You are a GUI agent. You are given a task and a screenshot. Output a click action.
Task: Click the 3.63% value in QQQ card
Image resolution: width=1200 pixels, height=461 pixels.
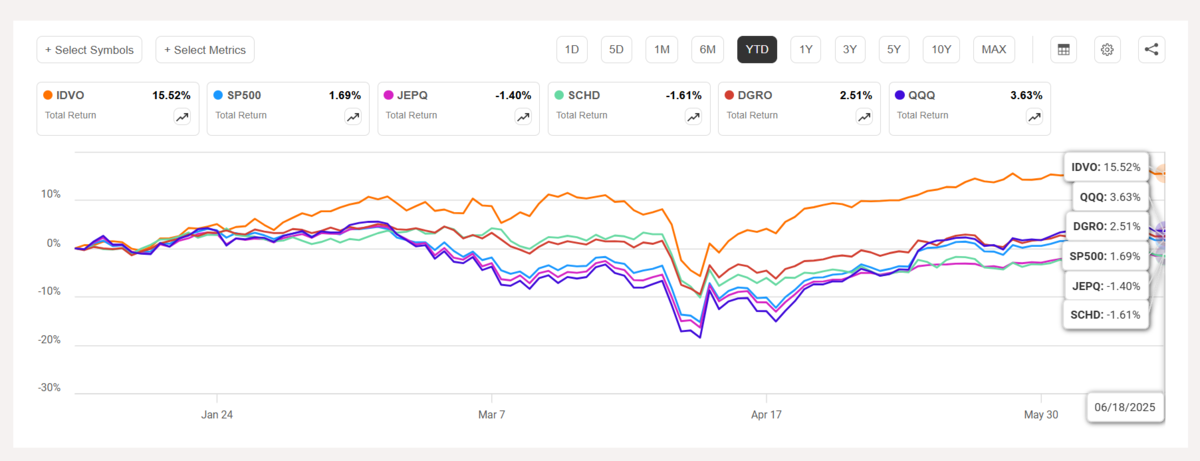[x=1025, y=95]
